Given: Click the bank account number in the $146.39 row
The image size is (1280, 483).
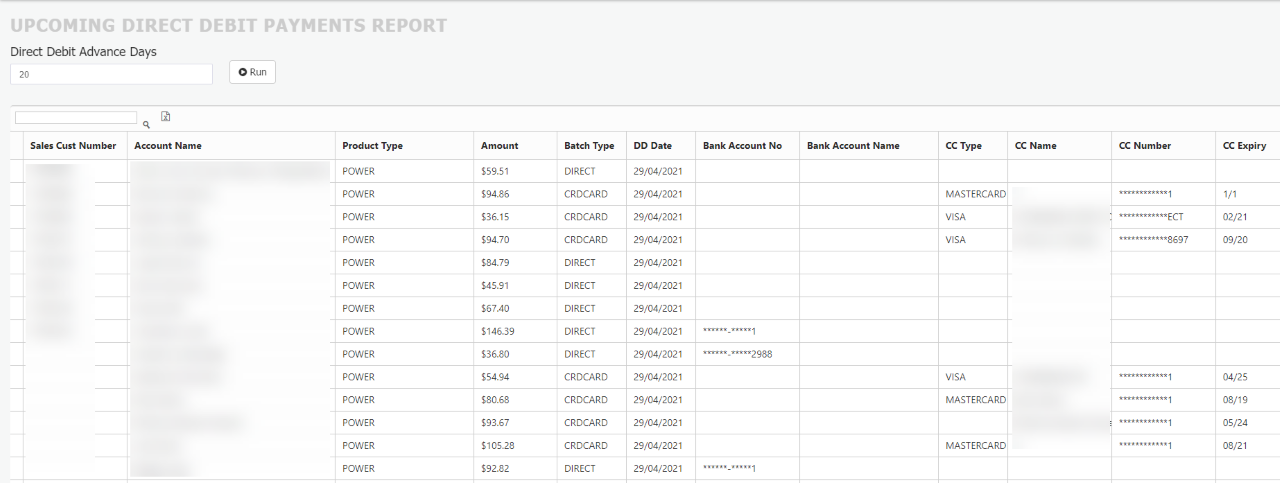Looking at the screenshot, I should click(730, 331).
